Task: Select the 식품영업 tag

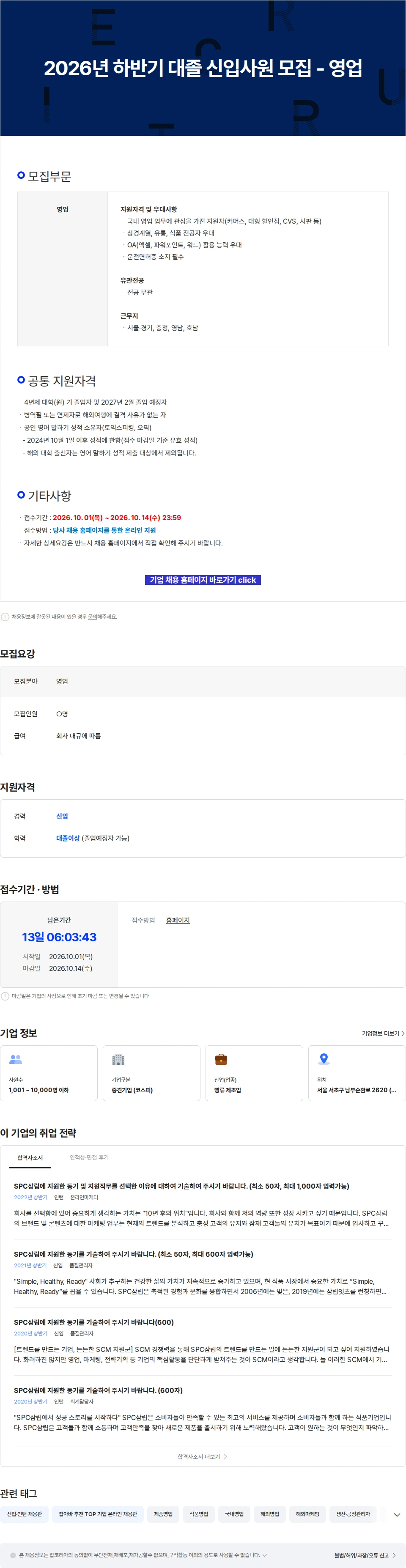Action: click(198, 1514)
